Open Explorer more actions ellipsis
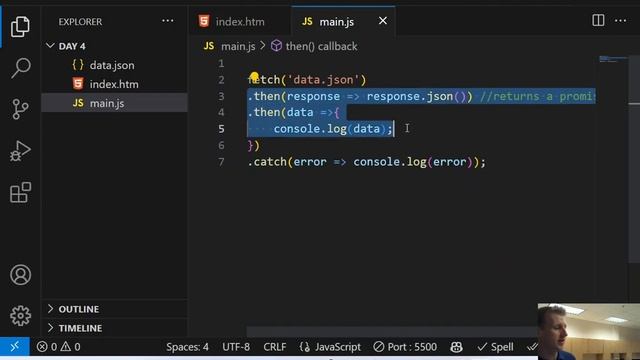The image size is (640, 360). (168, 21)
